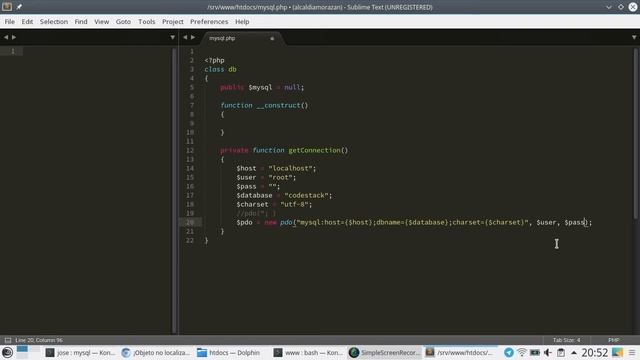Screen dimensions: 640x360
Task: Click the <?php opening tag
Action: (214, 60)
